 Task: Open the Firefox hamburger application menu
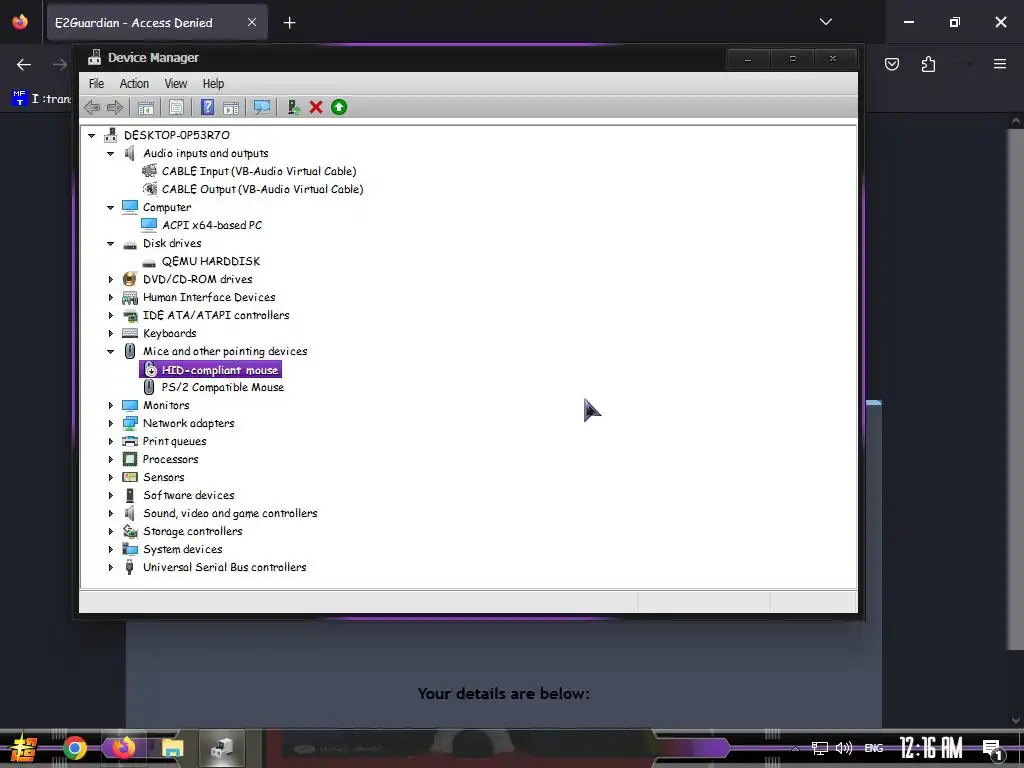click(x=1000, y=64)
